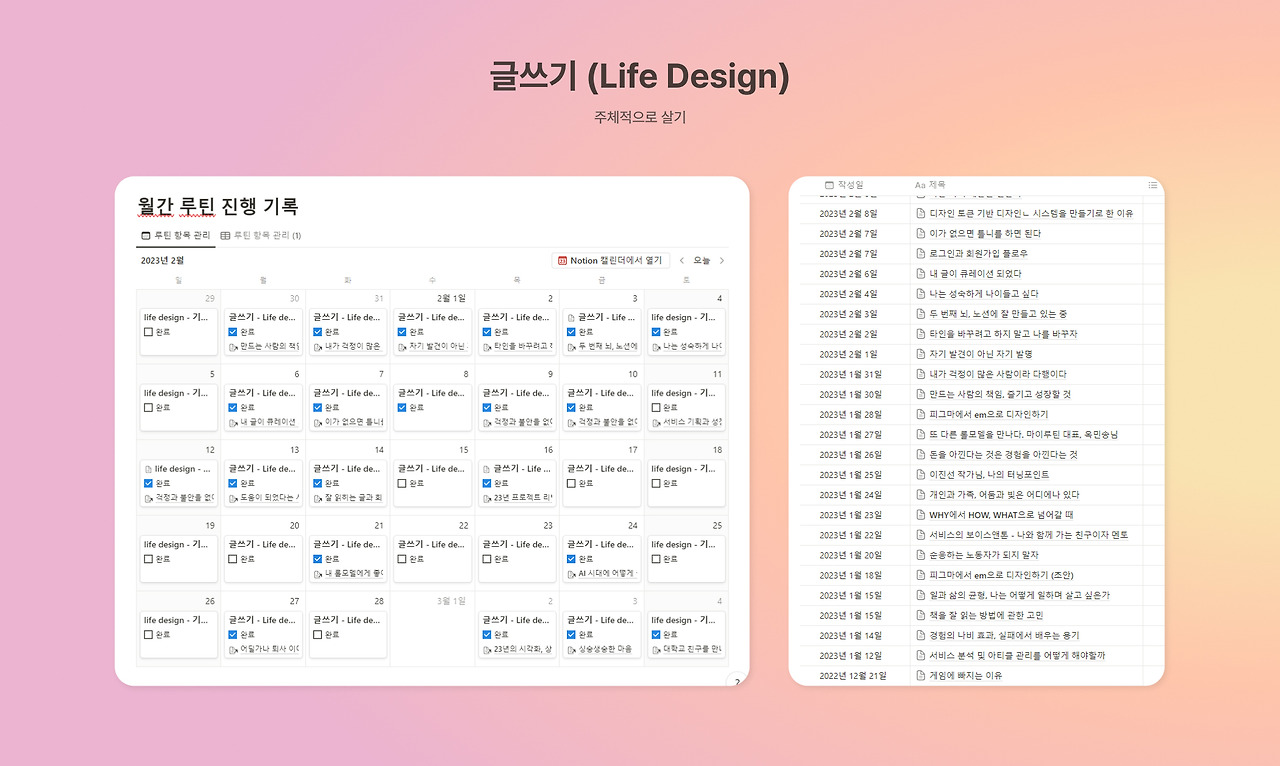Toggle the 완료 checkbox on the 5th card
The width and height of the screenshot is (1280, 766).
click(148, 408)
